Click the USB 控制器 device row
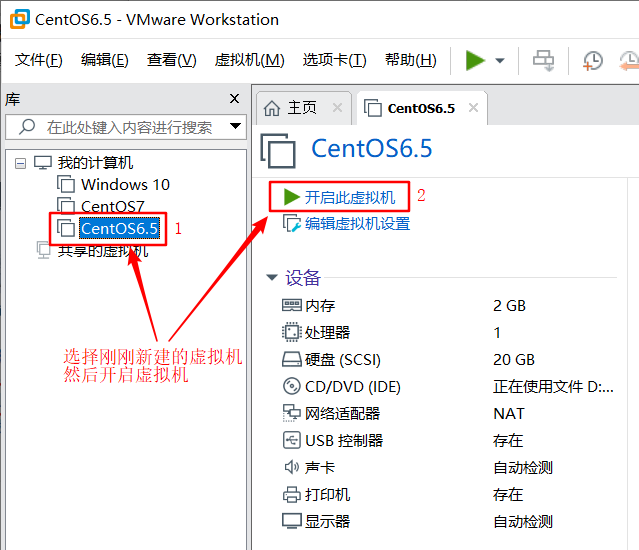 point(448,440)
